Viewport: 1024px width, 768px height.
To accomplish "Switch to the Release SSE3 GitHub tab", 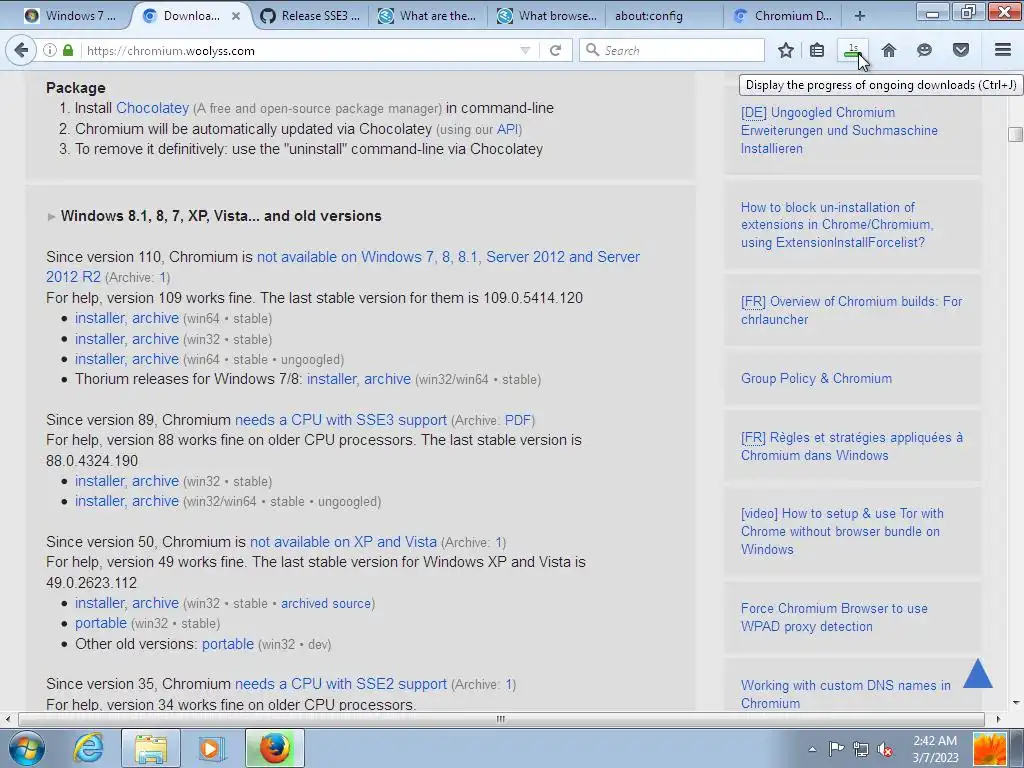I will (x=310, y=16).
